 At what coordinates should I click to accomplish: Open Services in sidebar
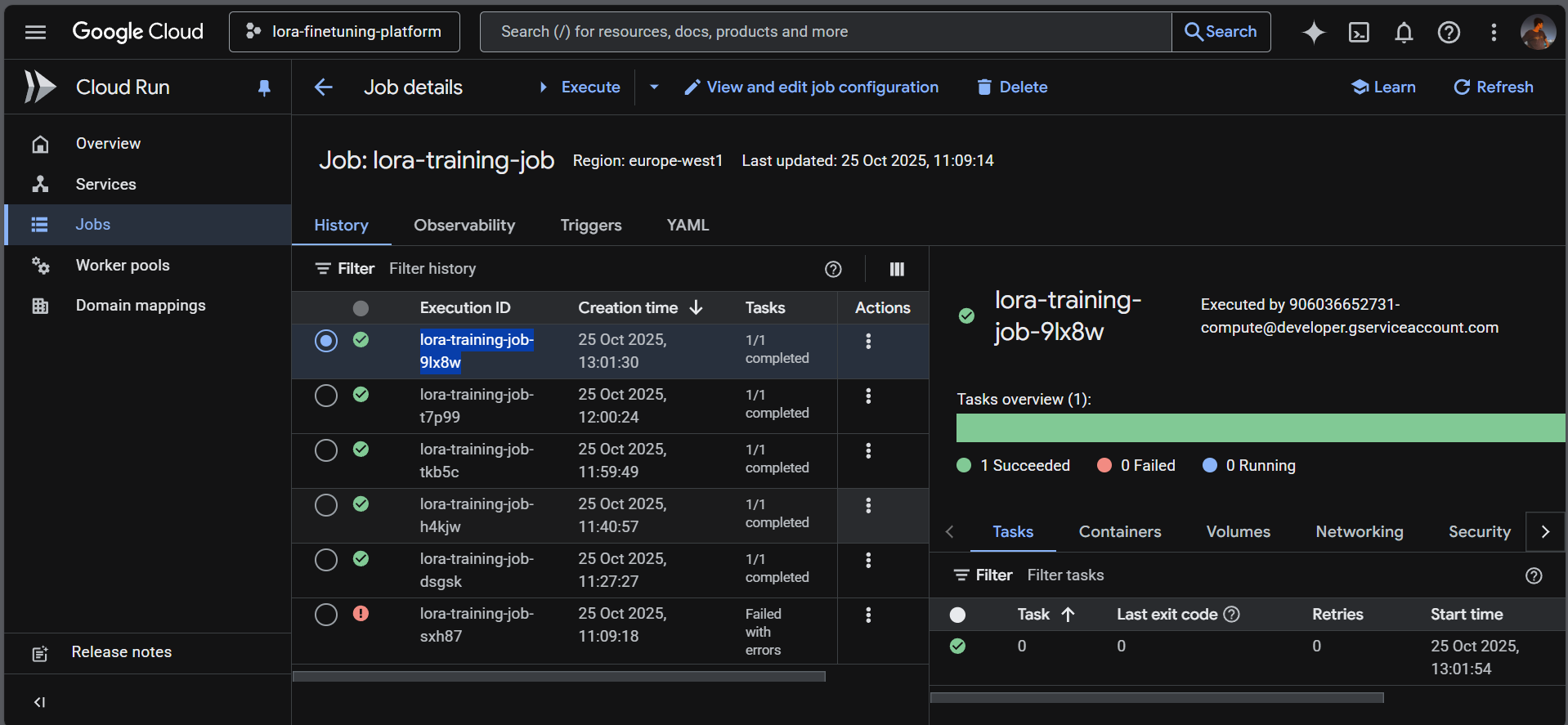pos(148,185)
